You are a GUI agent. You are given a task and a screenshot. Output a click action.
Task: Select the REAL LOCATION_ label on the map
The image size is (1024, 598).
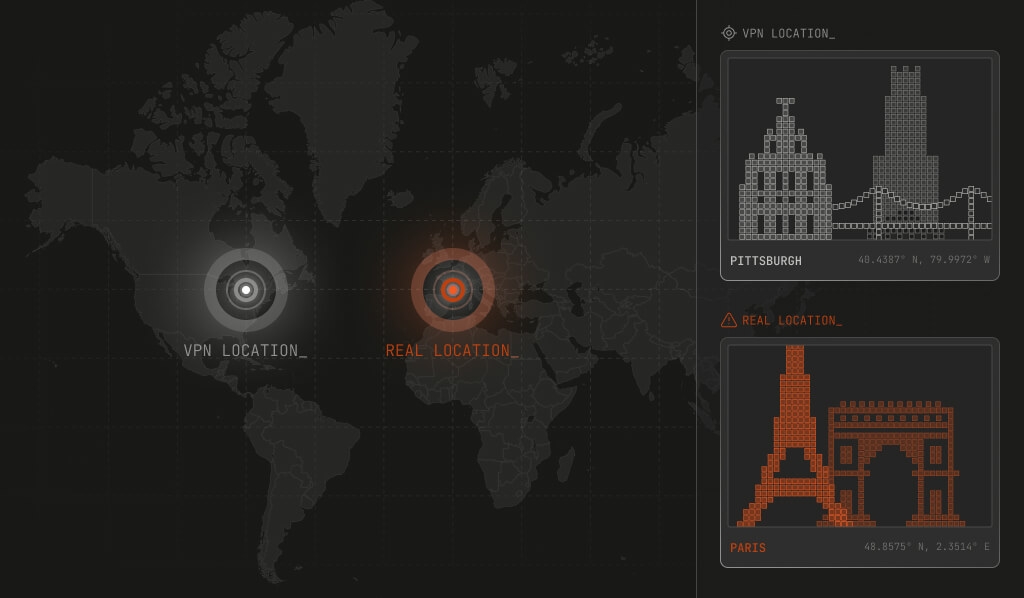[x=450, y=351]
